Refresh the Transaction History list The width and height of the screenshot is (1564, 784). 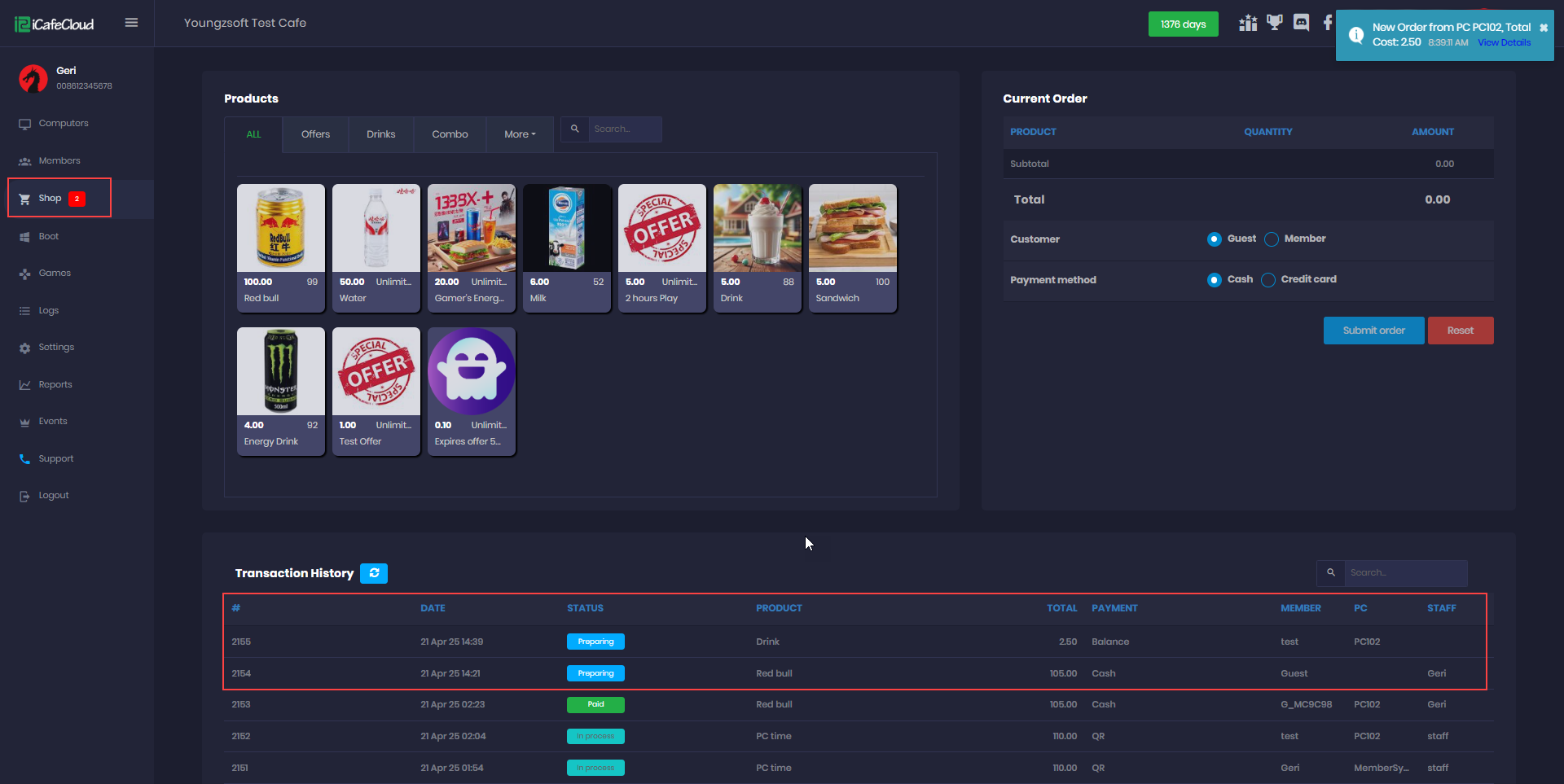(374, 573)
